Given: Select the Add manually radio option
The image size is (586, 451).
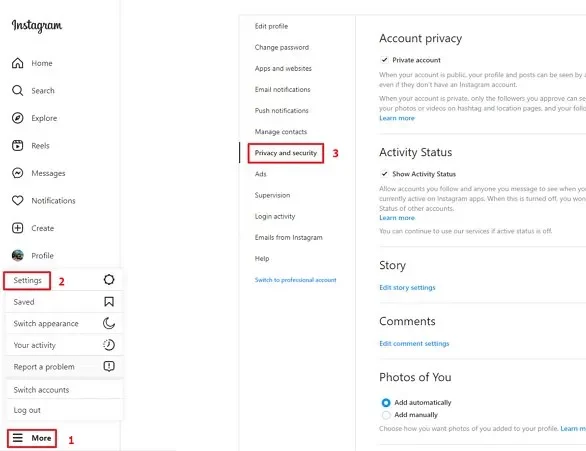Looking at the screenshot, I should 386,415.
